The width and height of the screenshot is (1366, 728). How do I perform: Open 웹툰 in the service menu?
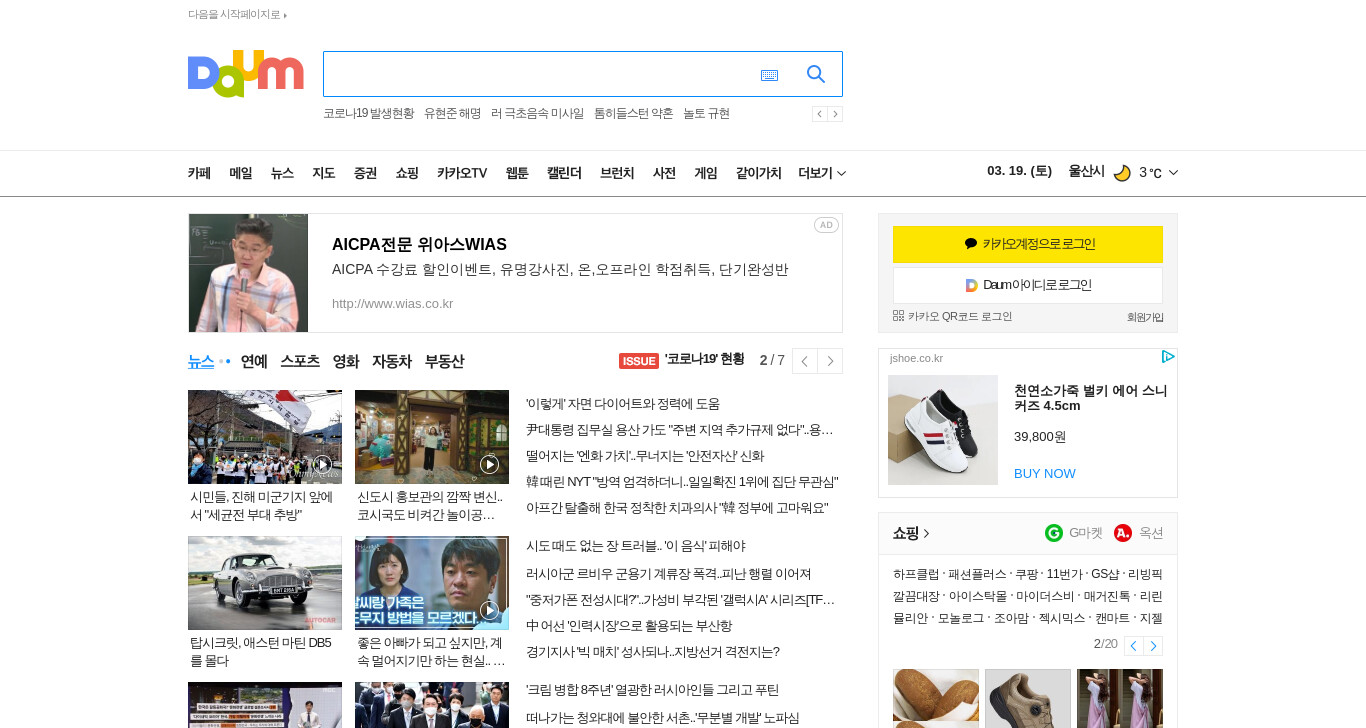click(x=517, y=173)
